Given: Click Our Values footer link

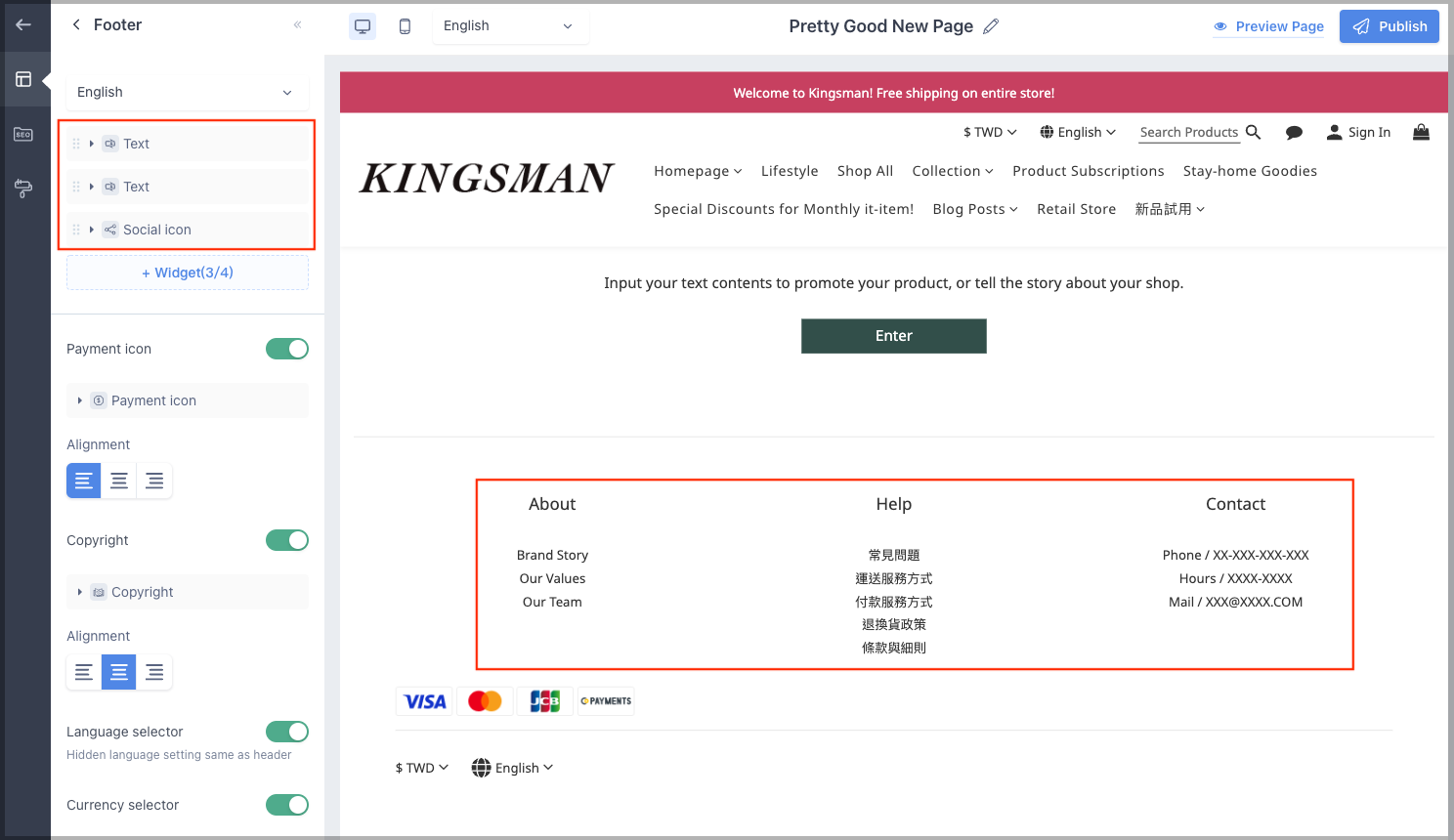Looking at the screenshot, I should tap(552, 578).
